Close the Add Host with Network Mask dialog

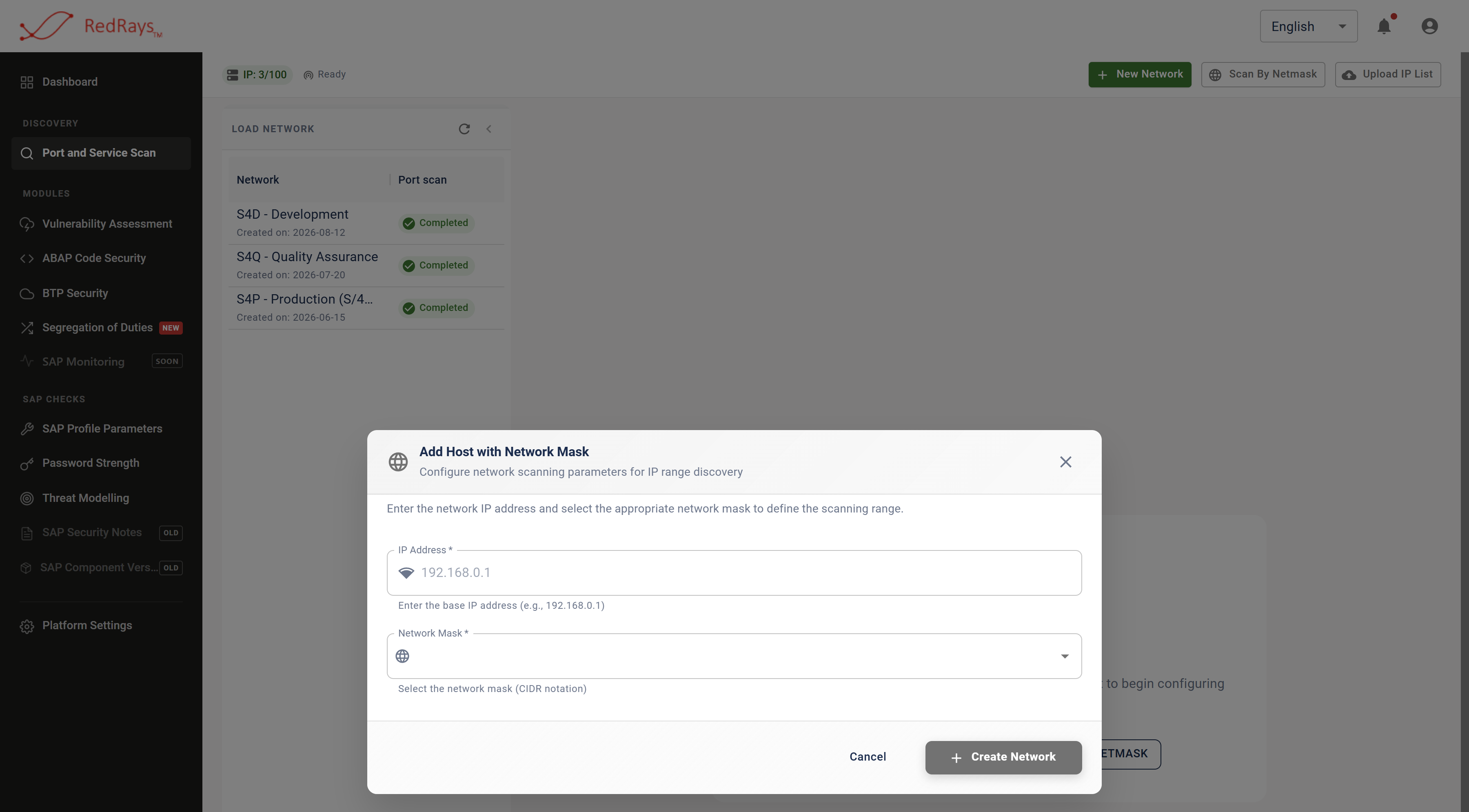[1065, 462]
